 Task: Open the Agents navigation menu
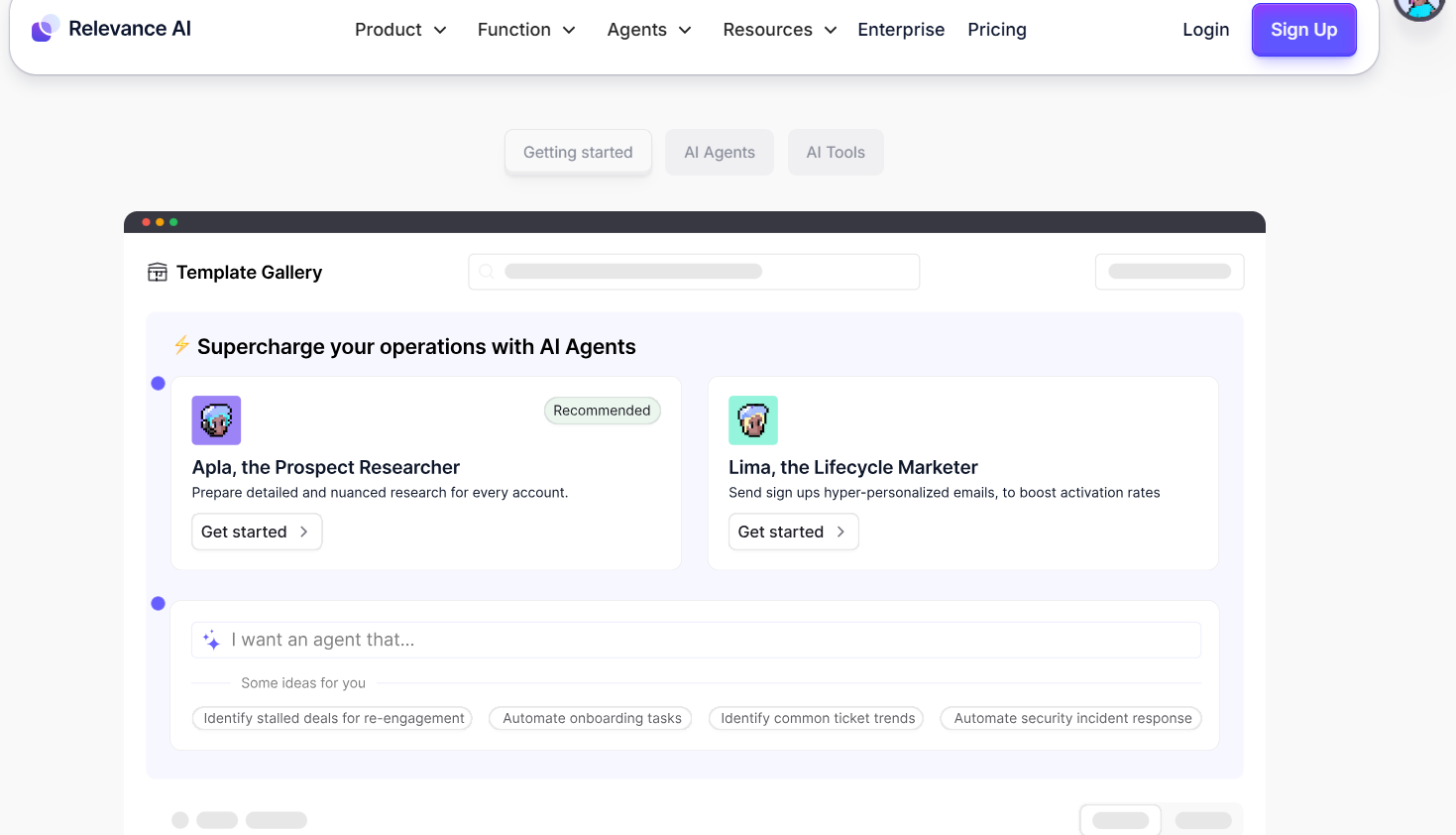click(649, 30)
